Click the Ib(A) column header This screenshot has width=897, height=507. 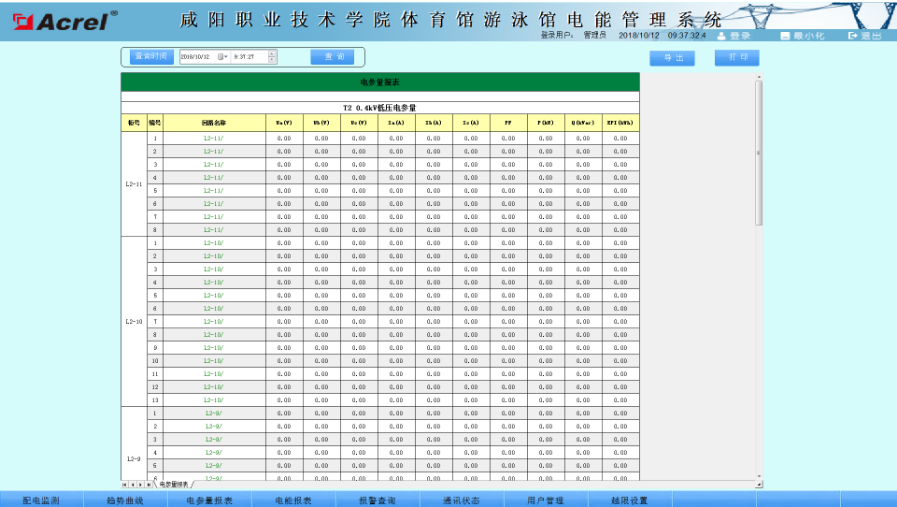pyautogui.click(x=434, y=123)
